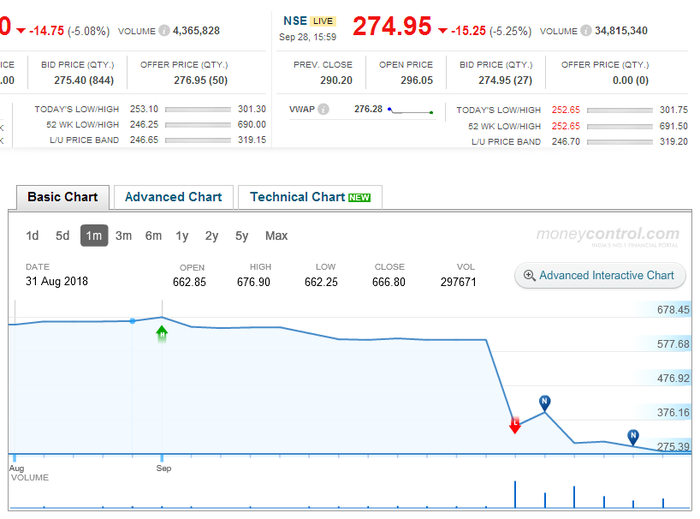
Task: Open the Basic Chart tab
Action: pyautogui.click(x=63, y=197)
